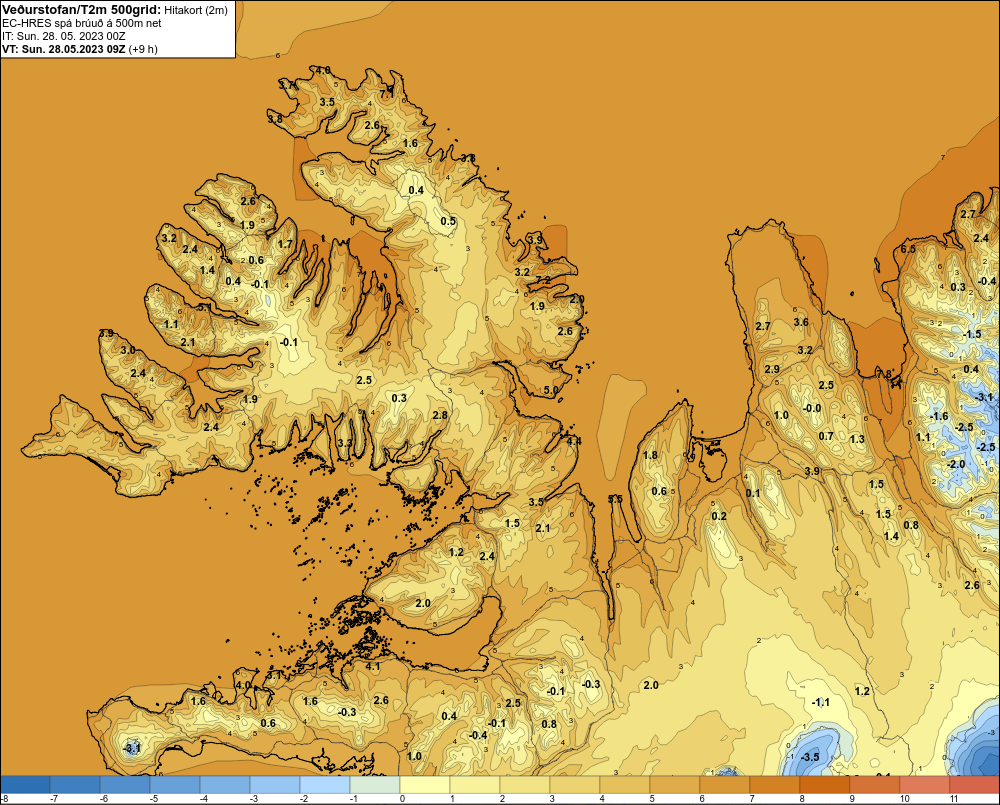The width and height of the screenshot is (1000, 805).
Task: Click the "1.3" temperature value
Action: pyautogui.click(x=857, y=439)
